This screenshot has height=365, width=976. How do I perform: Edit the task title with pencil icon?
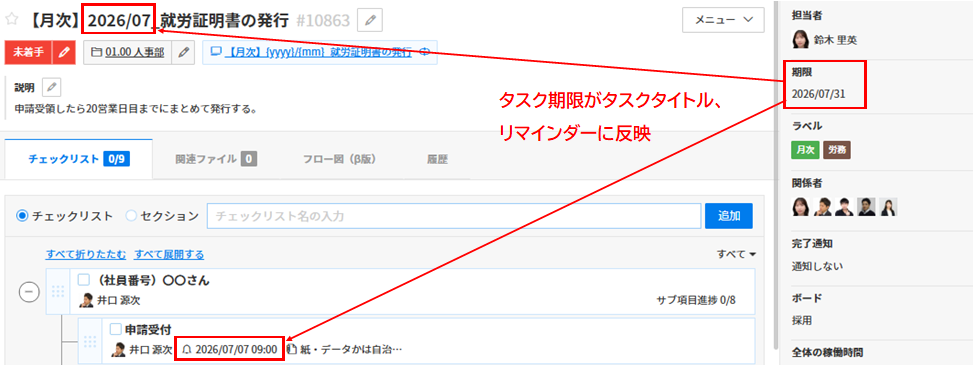click(x=371, y=20)
